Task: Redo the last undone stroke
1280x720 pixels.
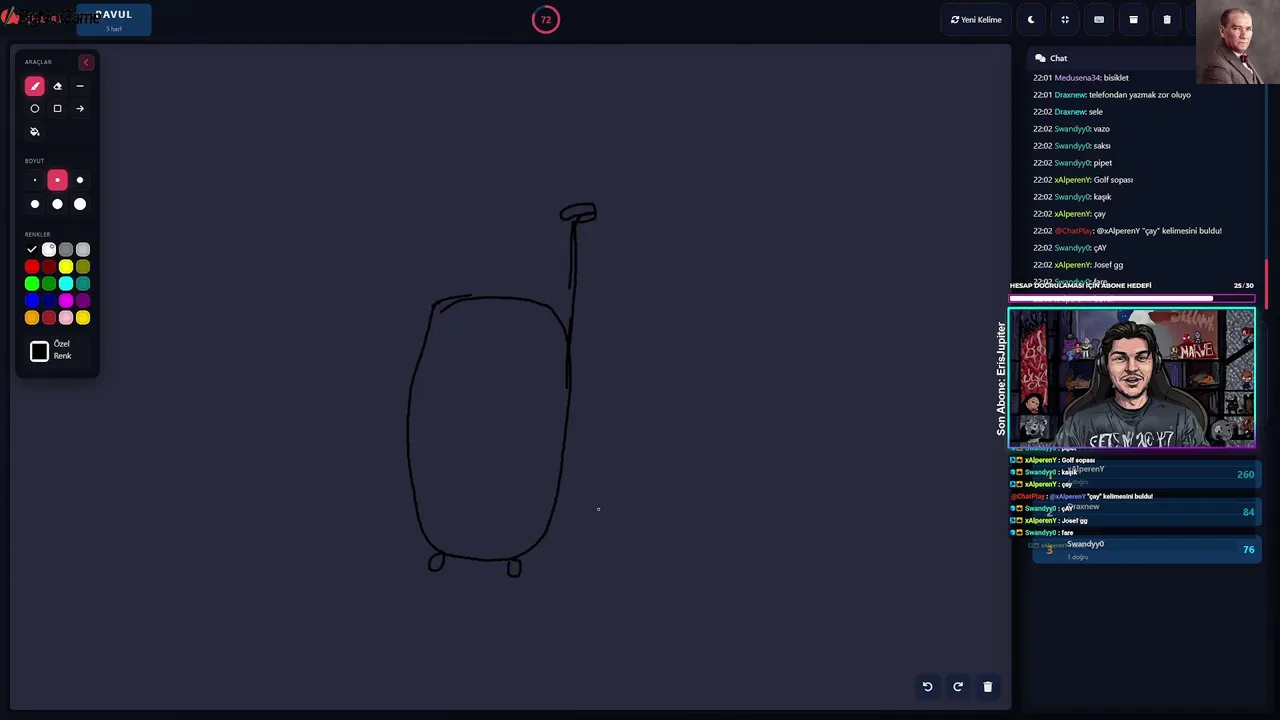Action: (957, 686)
